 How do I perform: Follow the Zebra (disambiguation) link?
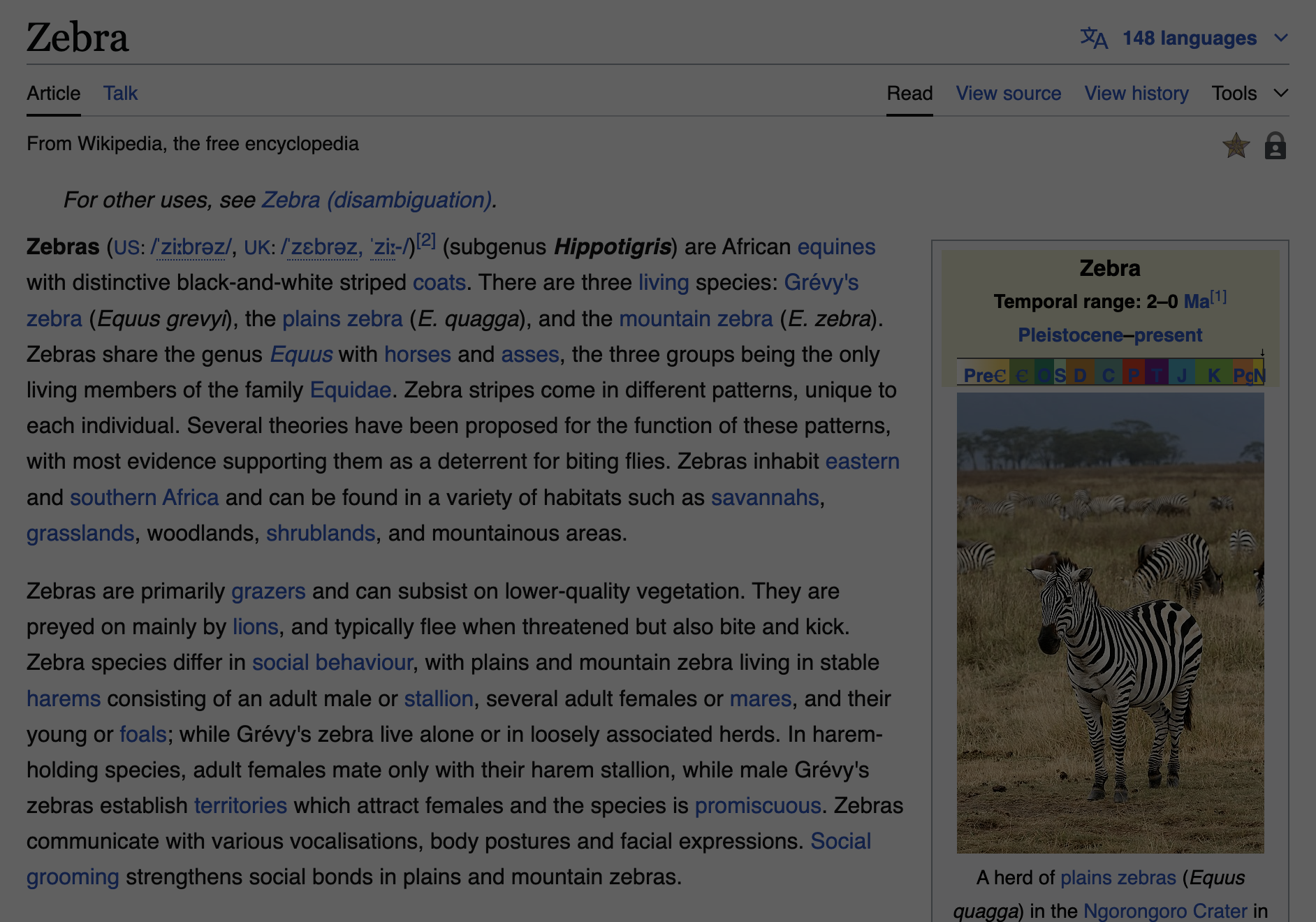pyautogui.click(x=377, y=200)
